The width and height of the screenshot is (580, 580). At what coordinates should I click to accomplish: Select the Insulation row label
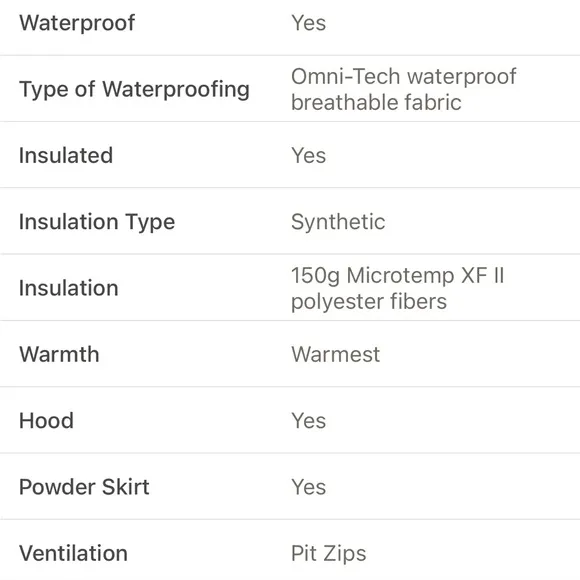click(69, 288)
